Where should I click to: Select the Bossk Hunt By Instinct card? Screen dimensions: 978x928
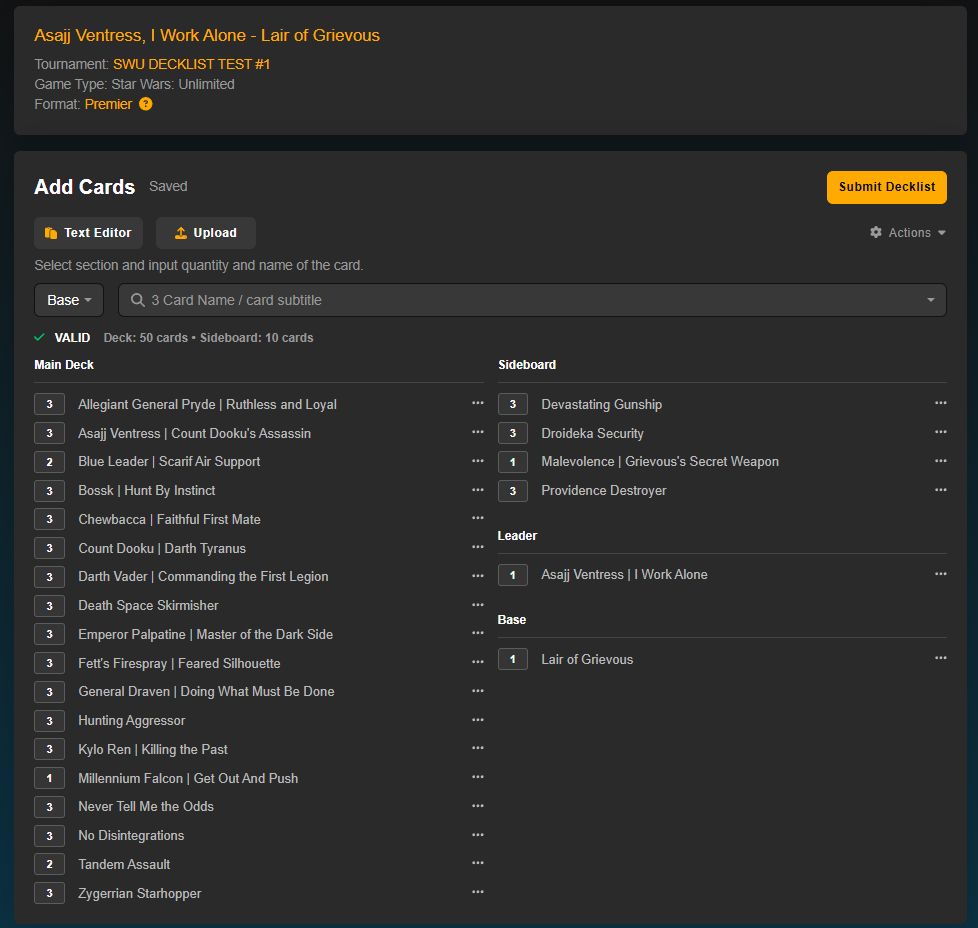[147, 490]
